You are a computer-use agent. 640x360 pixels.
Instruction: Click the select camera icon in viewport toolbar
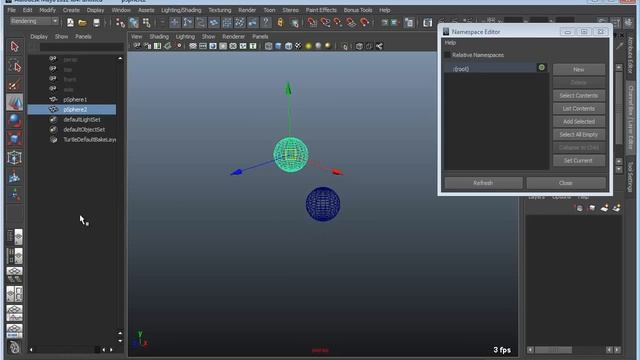click(x=137, y=46)
